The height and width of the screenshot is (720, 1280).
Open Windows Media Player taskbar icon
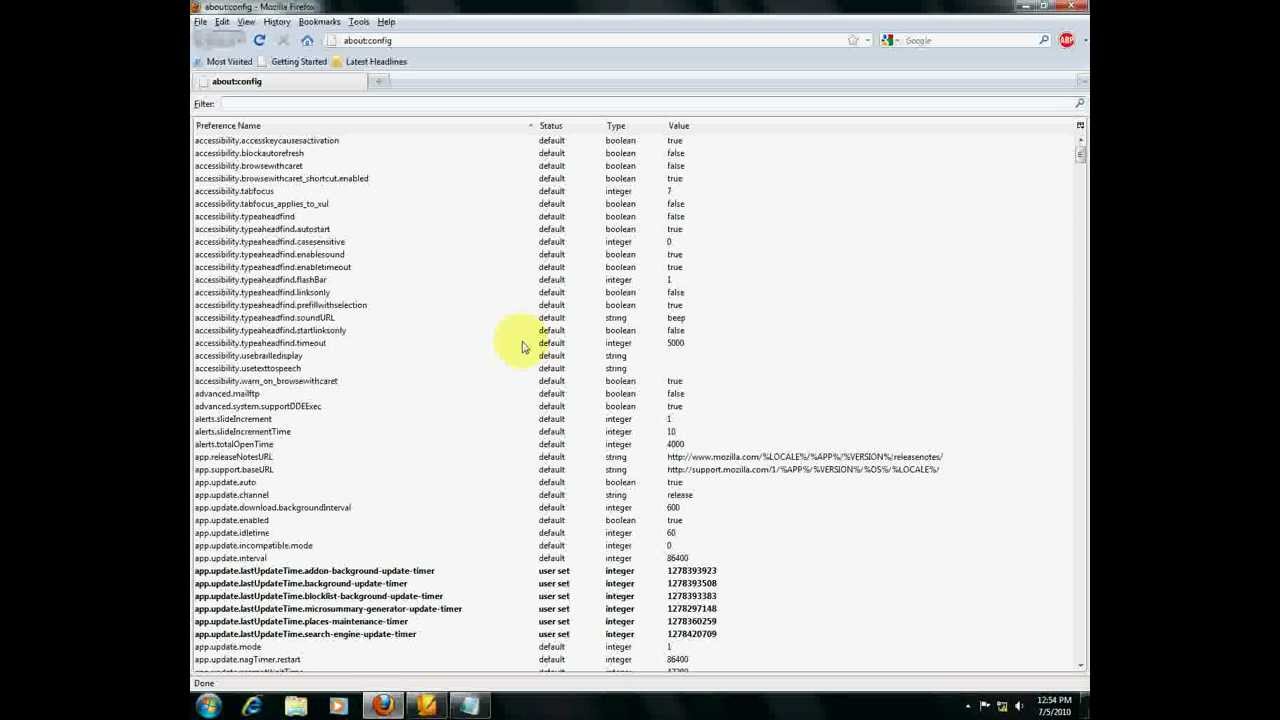point(338,707)
